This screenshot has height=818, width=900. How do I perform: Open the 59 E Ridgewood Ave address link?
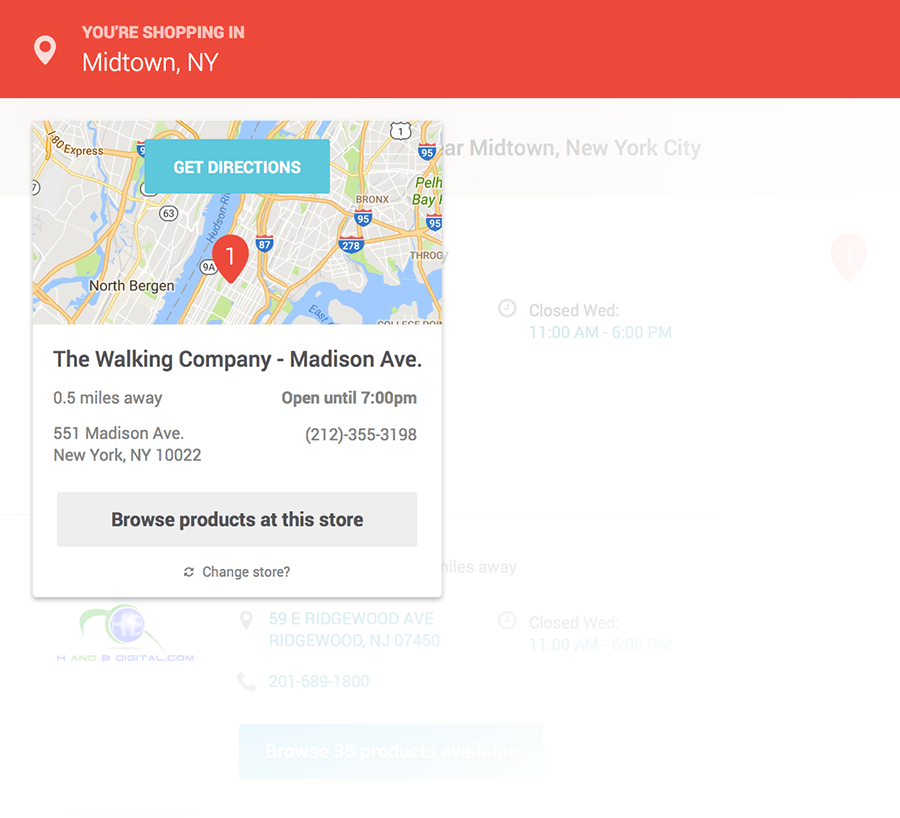[x=354, y=629]
